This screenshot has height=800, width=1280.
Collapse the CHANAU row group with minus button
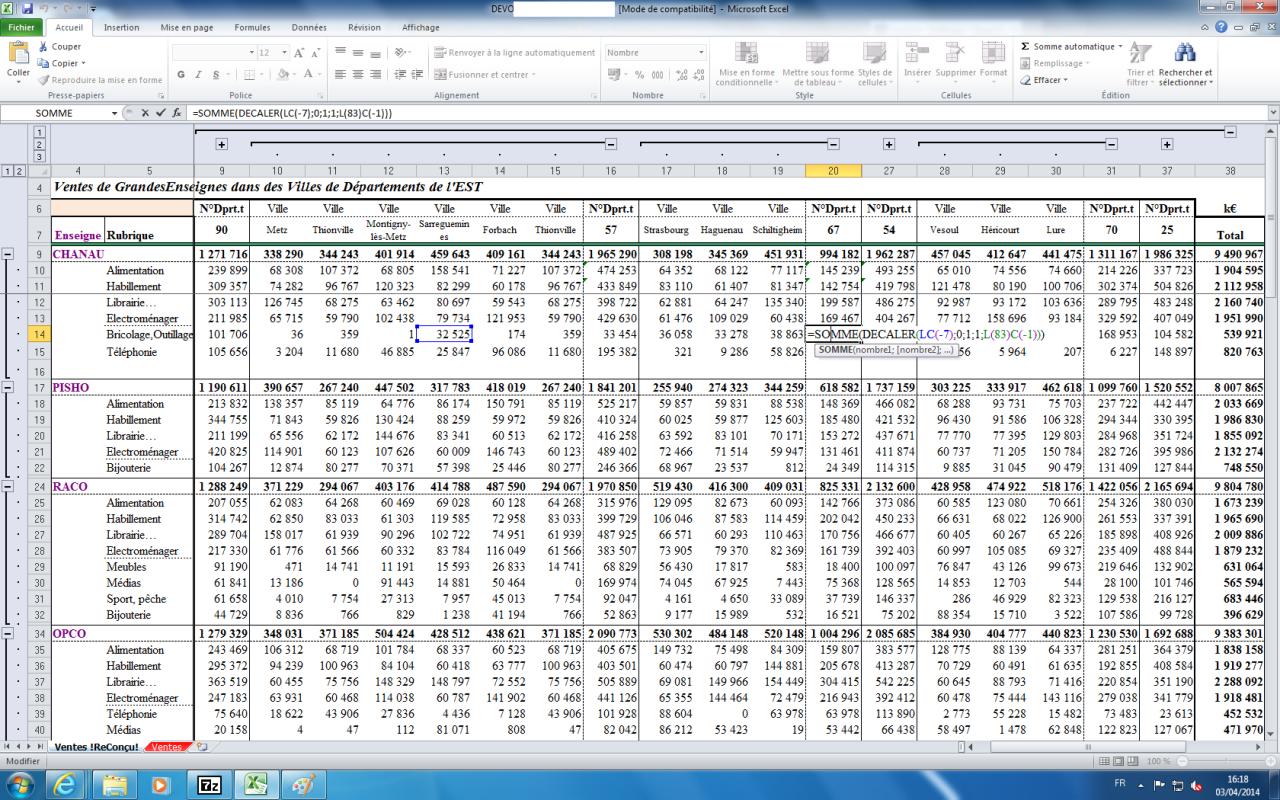pos(8,254)
